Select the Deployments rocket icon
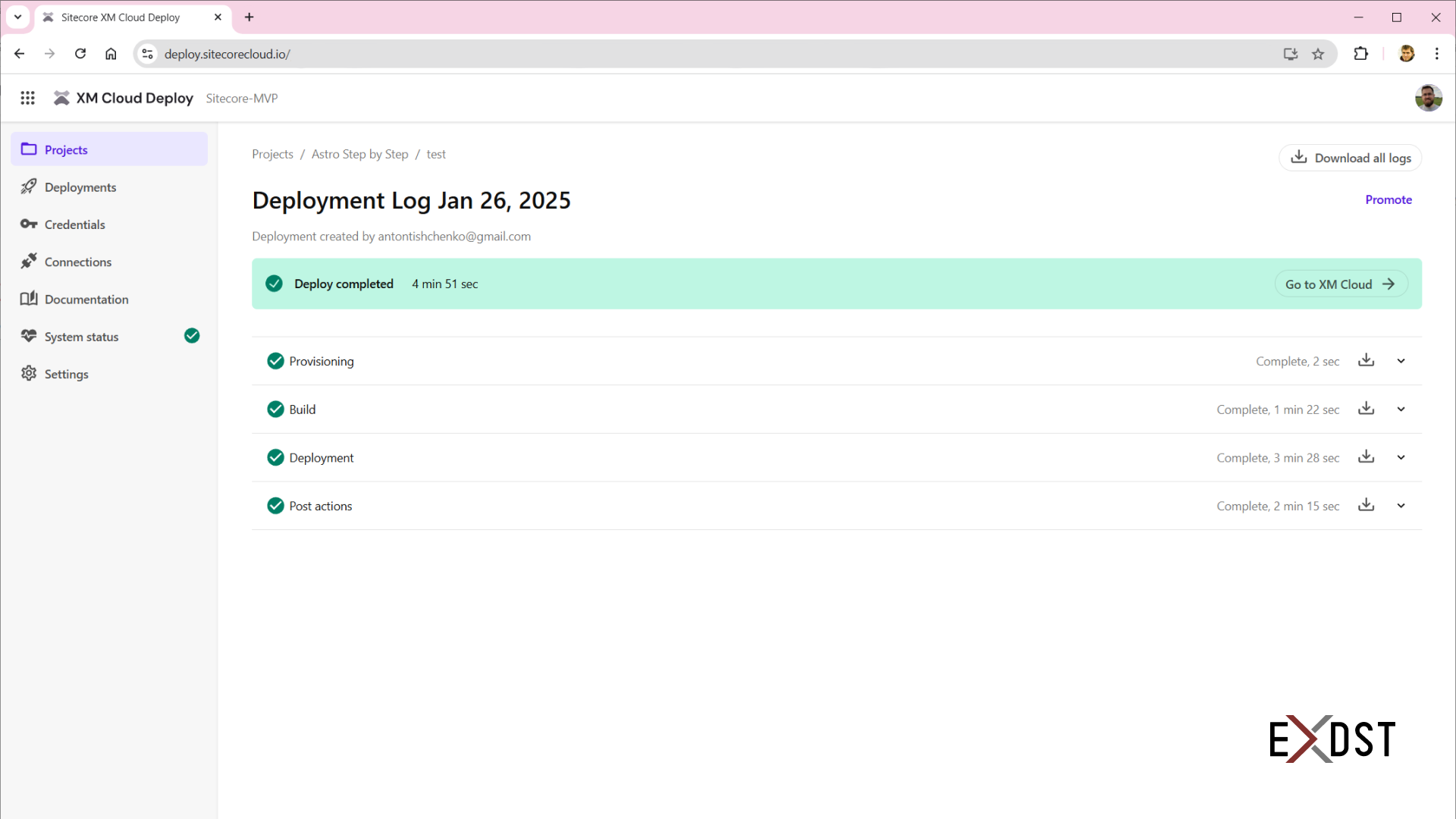Viewport: 1456px width, 819px height. pos(29,187)
